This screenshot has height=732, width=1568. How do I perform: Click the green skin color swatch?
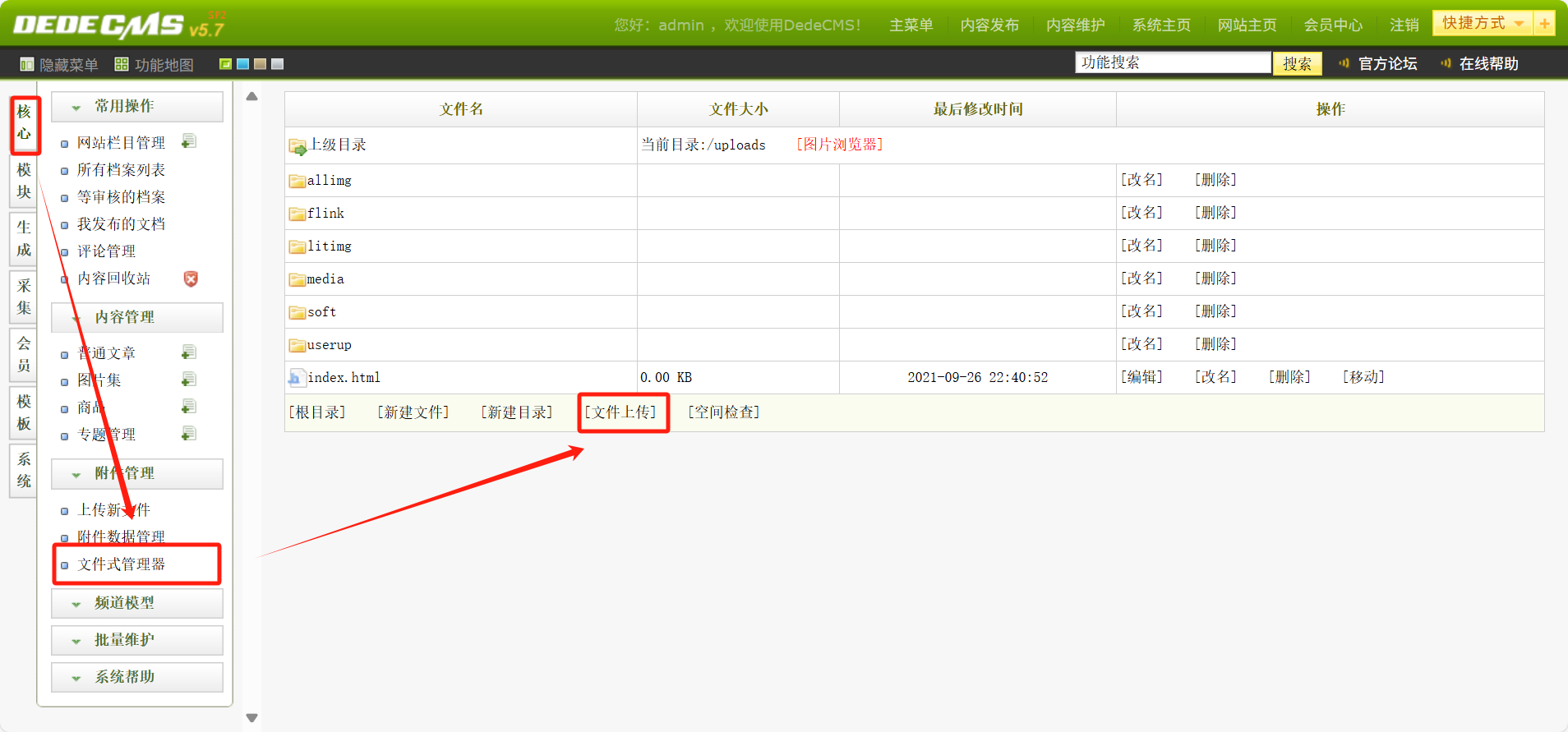pos(225,64)
